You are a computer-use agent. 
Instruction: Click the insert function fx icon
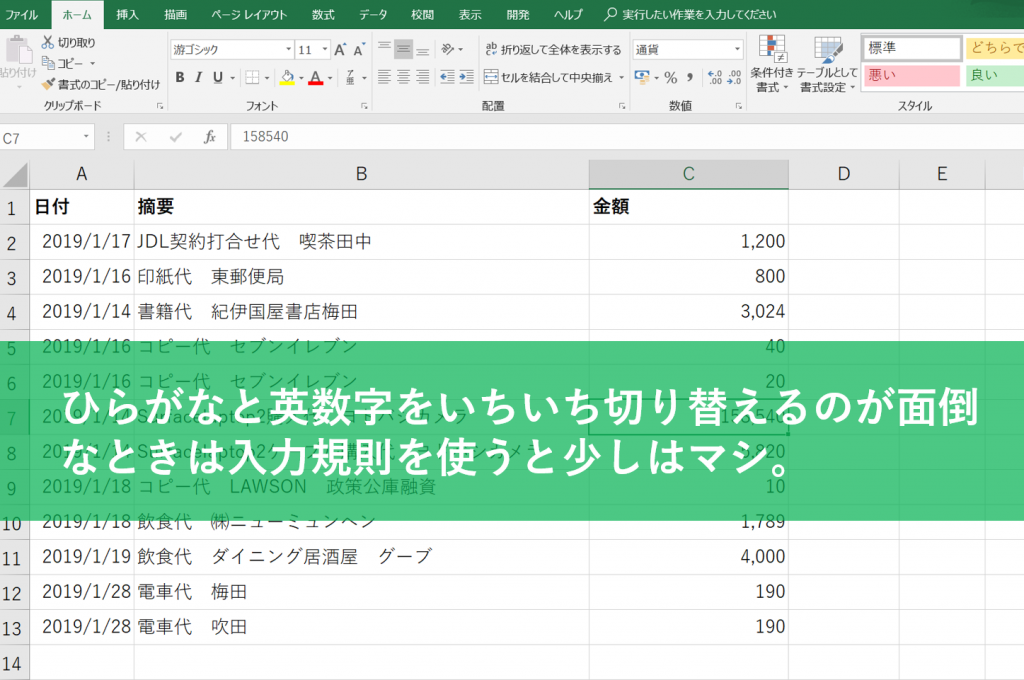[x=209, y=137]
